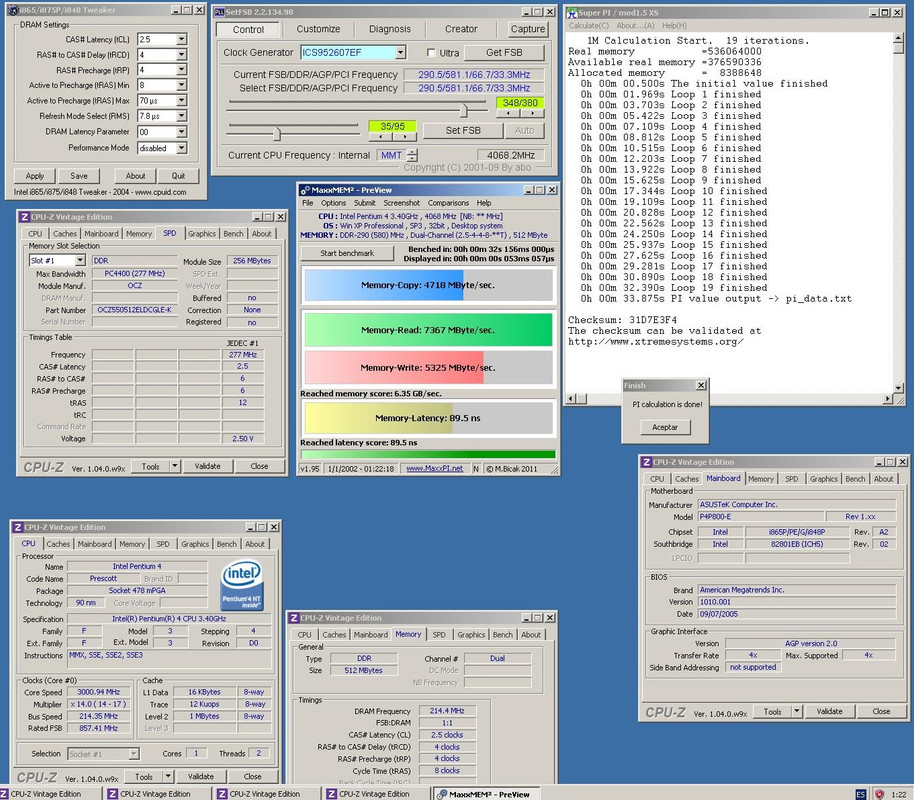The width and height of the screenshot is (914, 800).
Task: Open Bench tab in SPD CPU-Z window
Action: [233, 234]
